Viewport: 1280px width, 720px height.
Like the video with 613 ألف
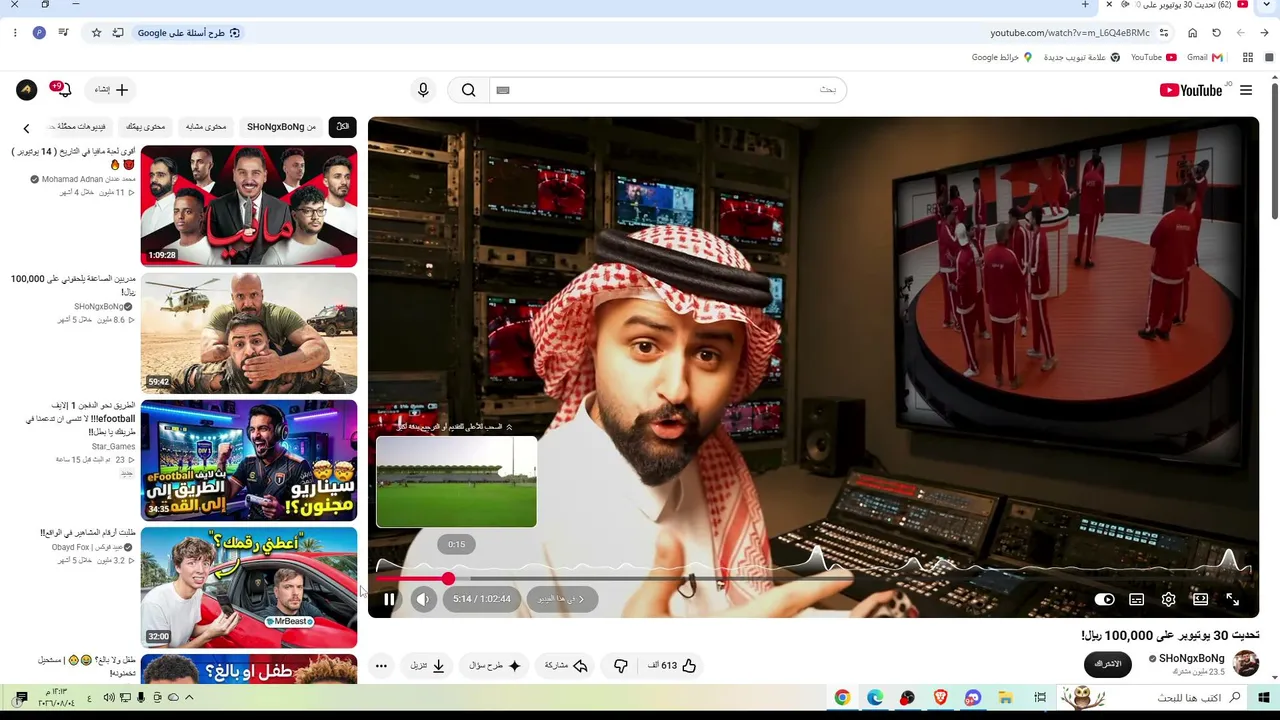click(673, 665)
